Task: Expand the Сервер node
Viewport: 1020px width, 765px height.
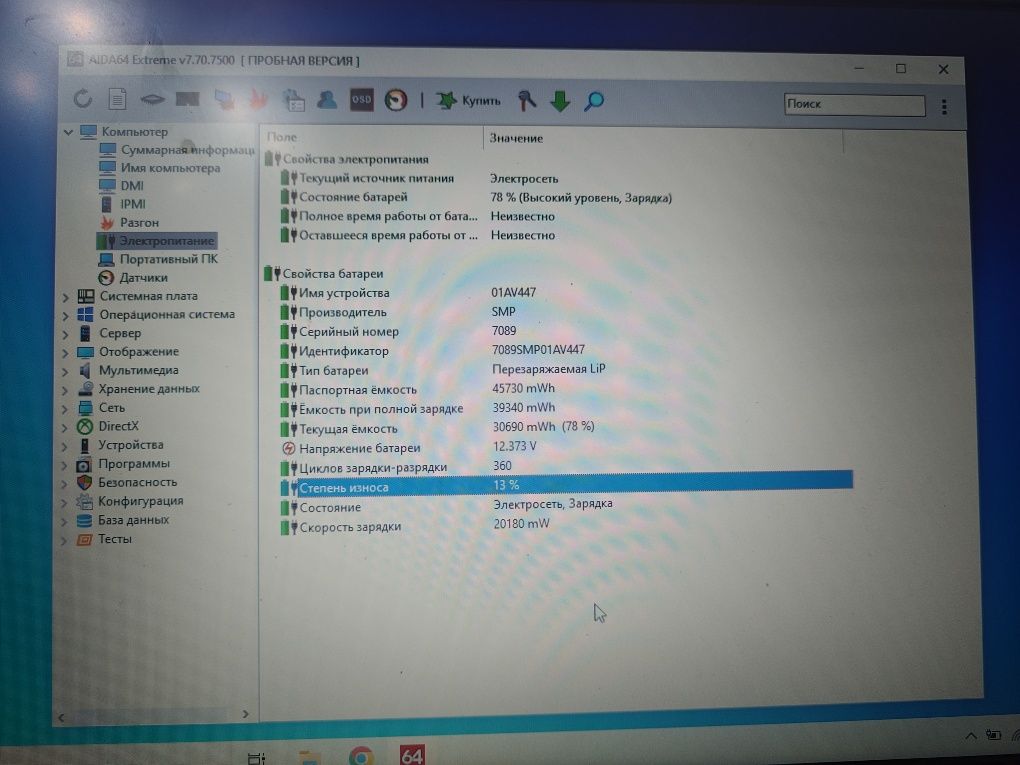Action: pyautogui.click(x=65, y=334)
